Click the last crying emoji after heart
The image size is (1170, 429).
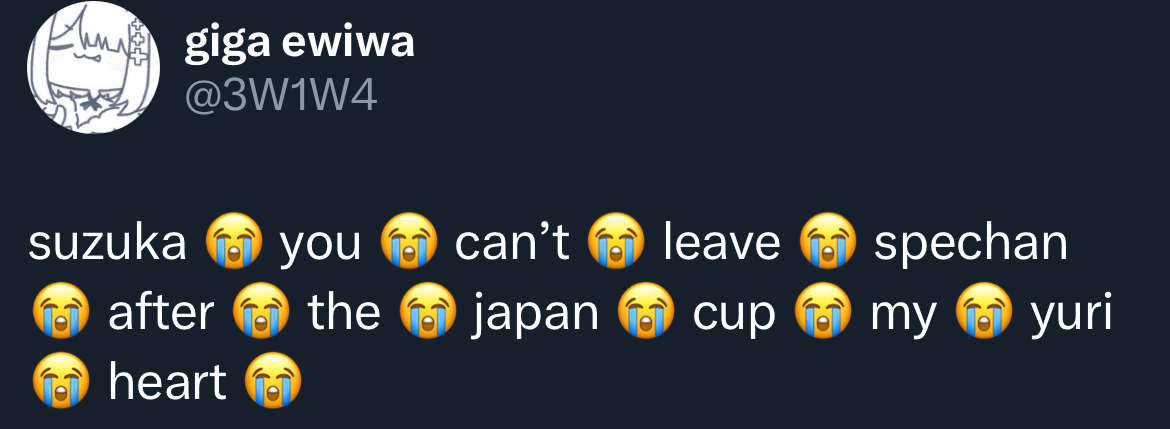[x=273, y=381]
